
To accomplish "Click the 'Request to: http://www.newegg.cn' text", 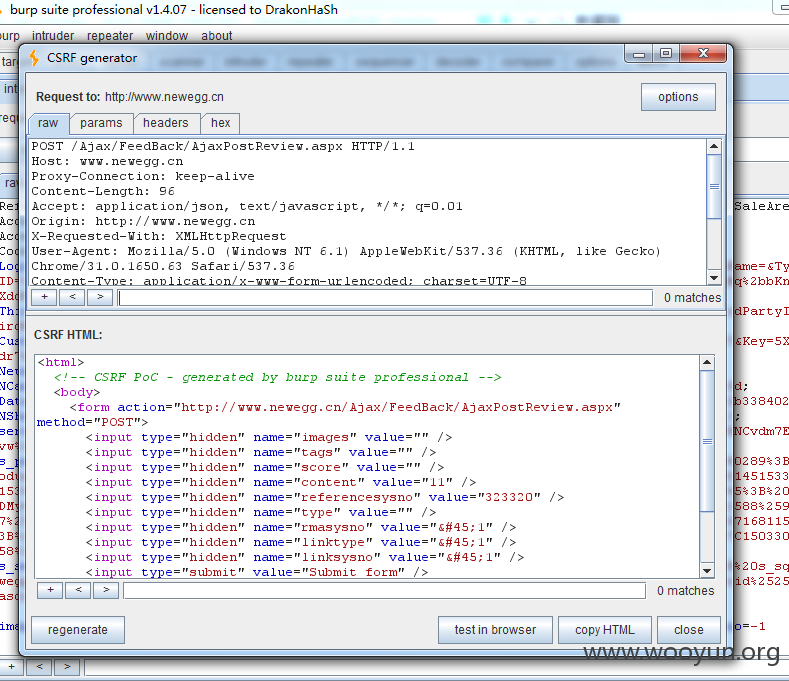I will 130,97.
